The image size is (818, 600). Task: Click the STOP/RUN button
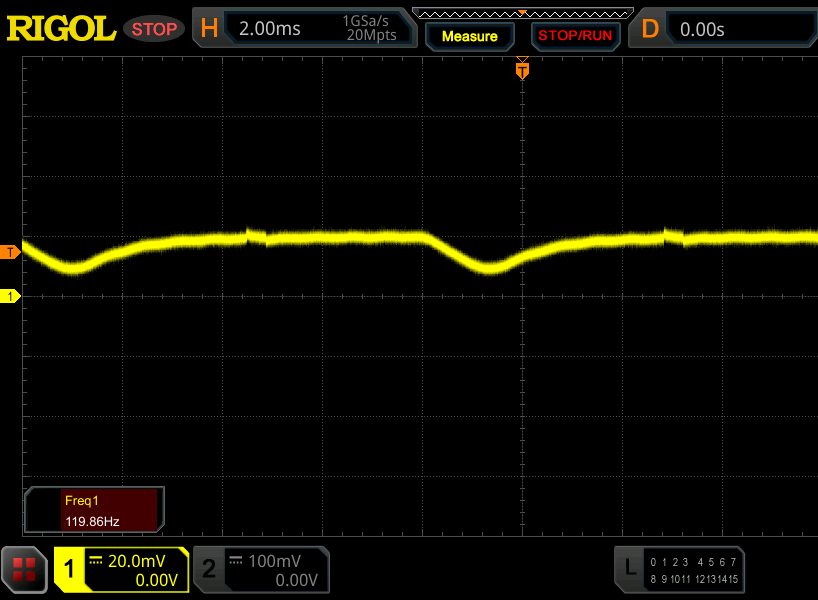(x=575, y=36)
